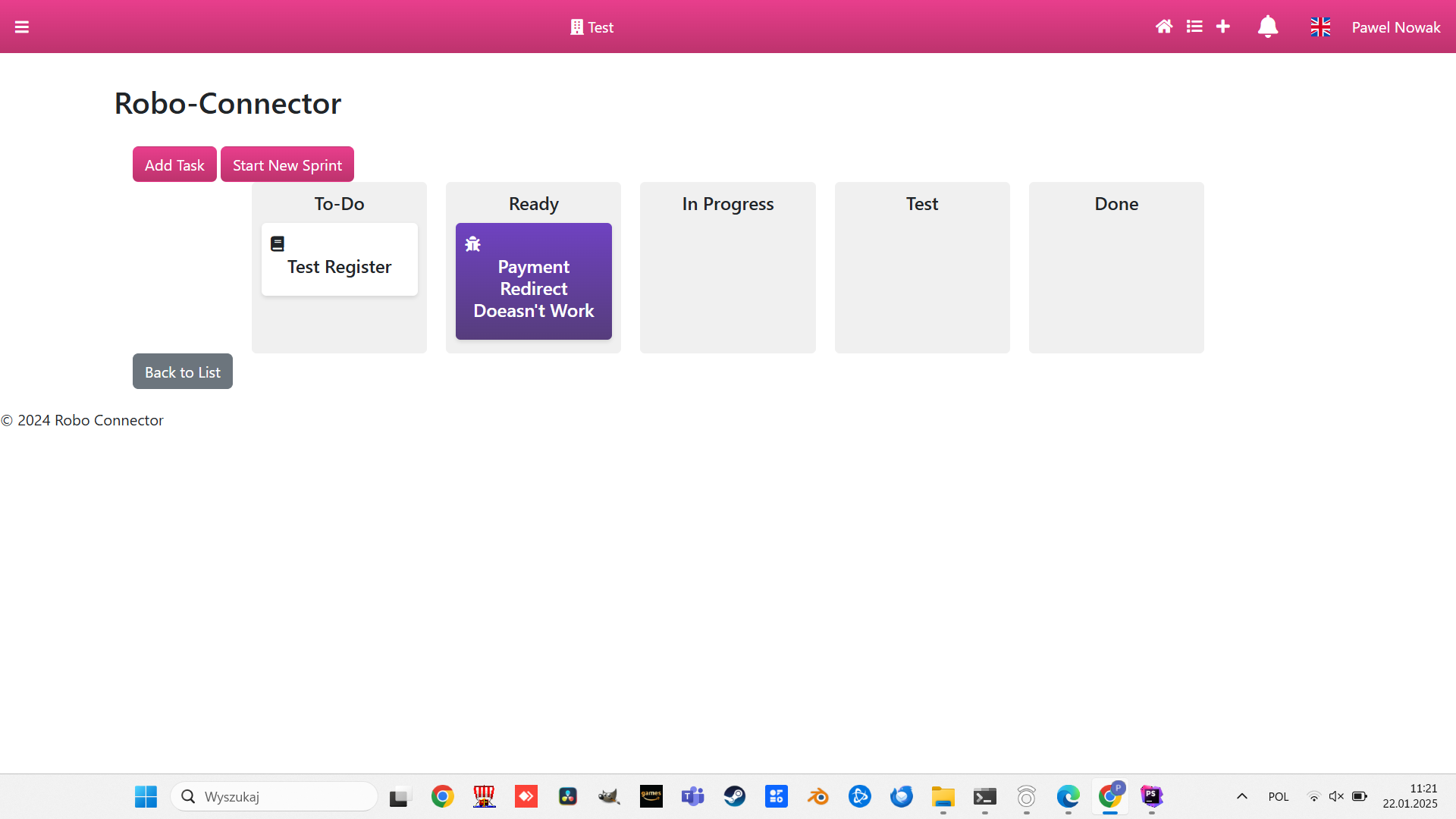This screenshot has height=819, width=1456.
Task: Open PyCharm from the taskbar
Action: click(1151, 796)
